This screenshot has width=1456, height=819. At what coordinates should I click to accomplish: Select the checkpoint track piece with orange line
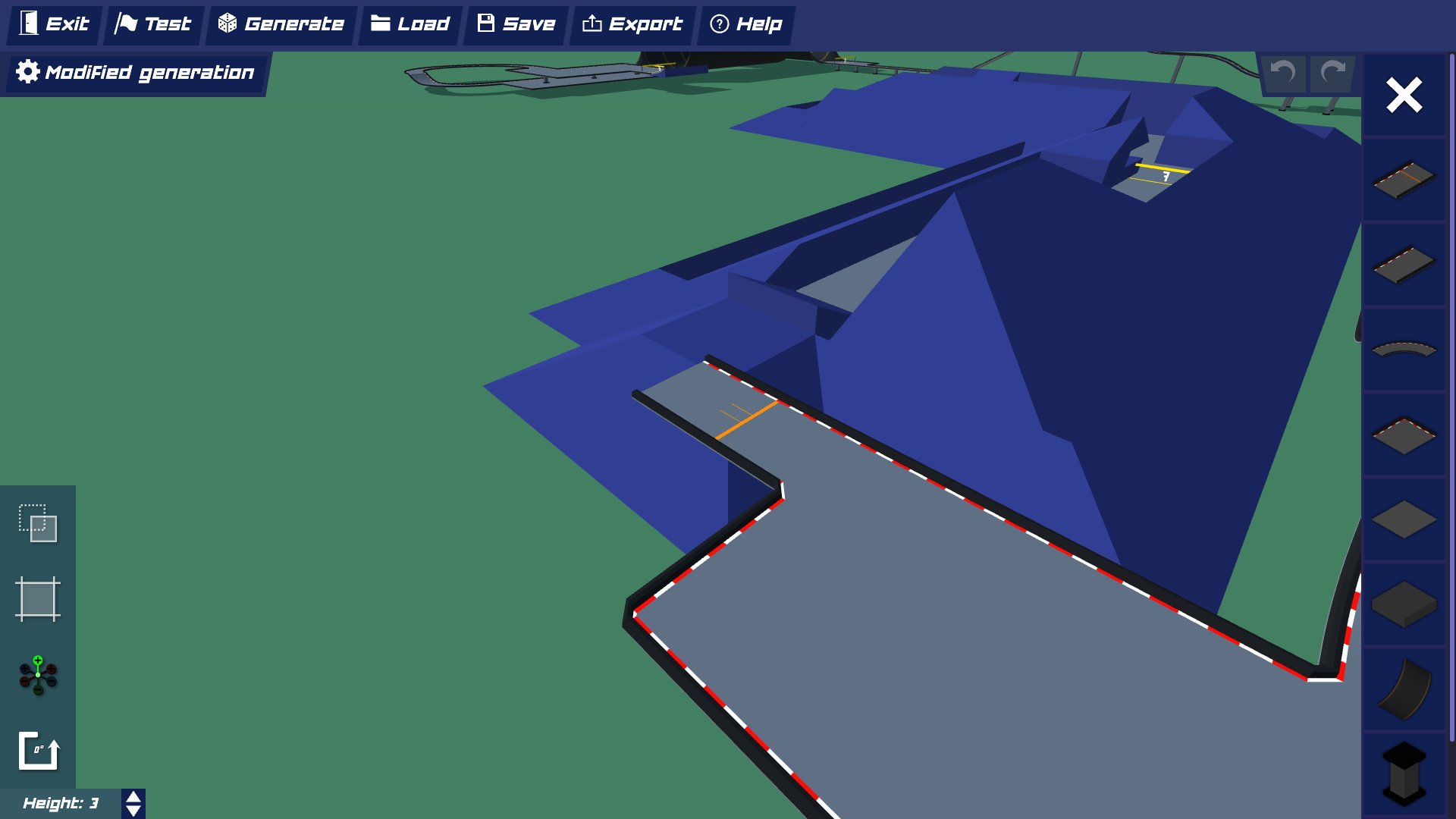[1404, 180]
